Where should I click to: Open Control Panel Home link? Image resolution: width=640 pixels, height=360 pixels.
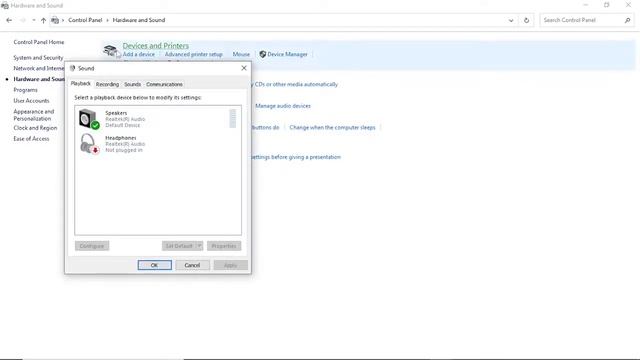pos(39,42)
